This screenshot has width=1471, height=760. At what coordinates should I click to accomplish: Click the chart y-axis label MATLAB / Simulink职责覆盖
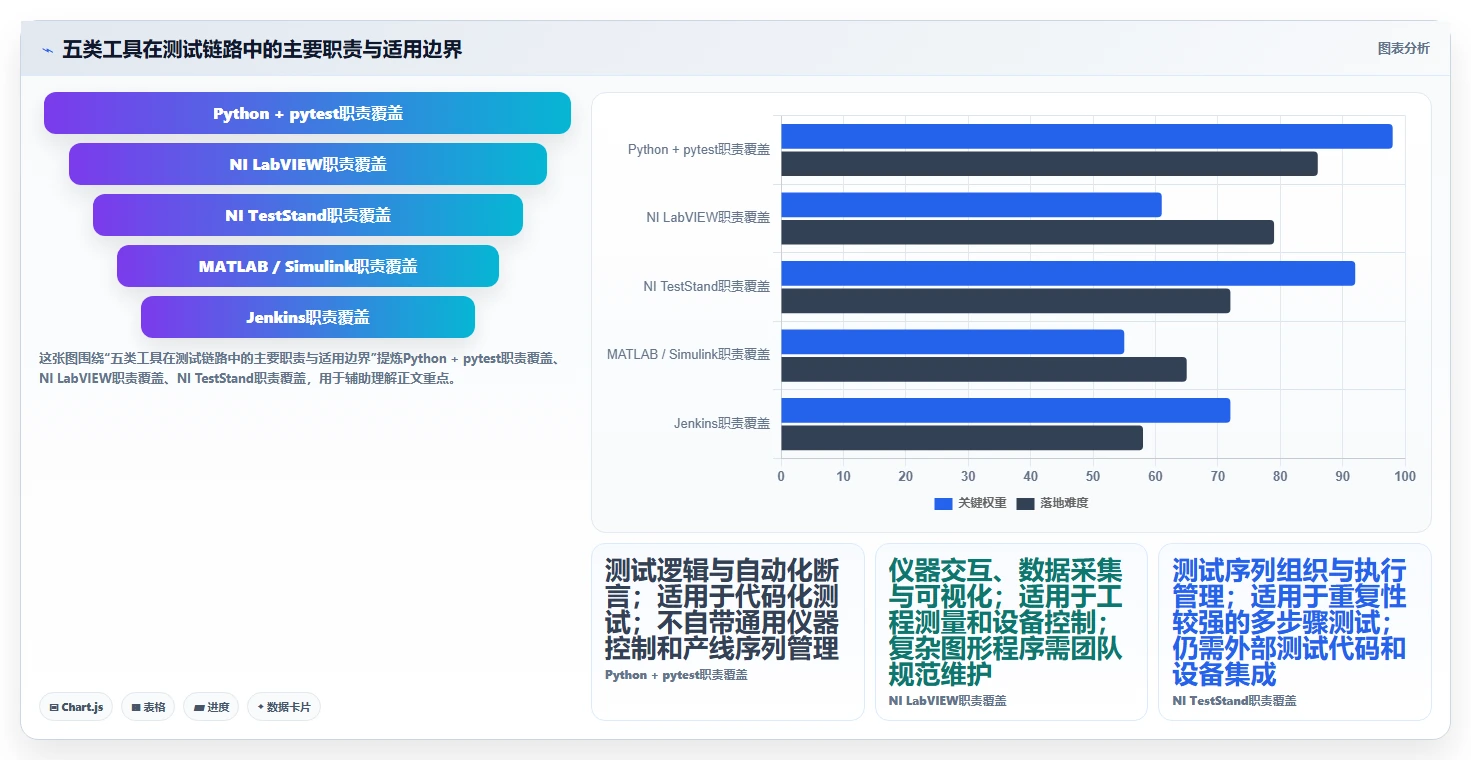pos(689,354)
